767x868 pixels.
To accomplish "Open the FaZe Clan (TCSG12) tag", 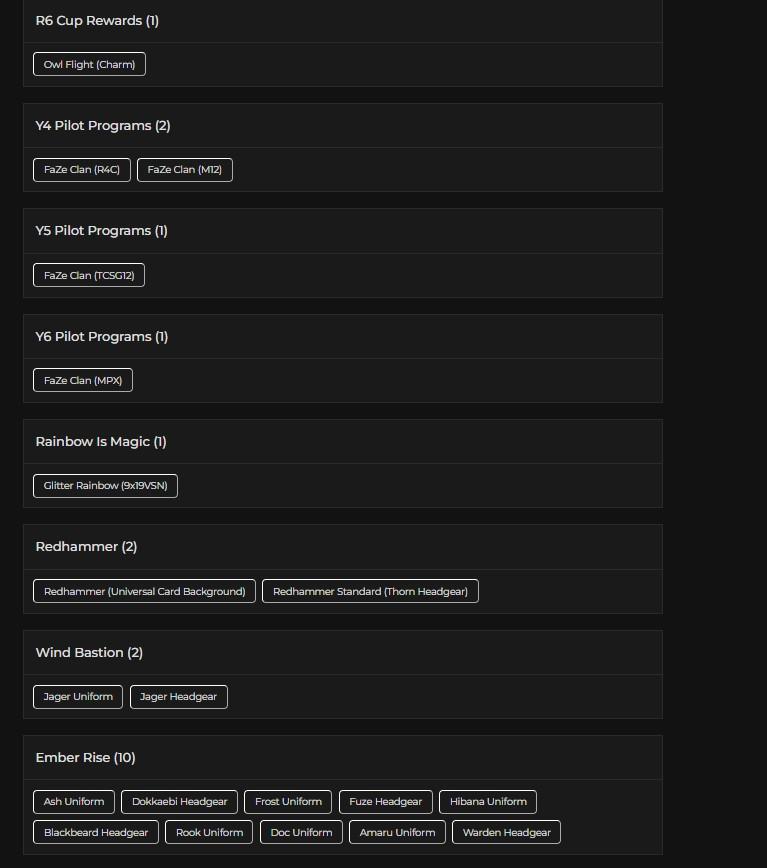I will click(89, 275).
